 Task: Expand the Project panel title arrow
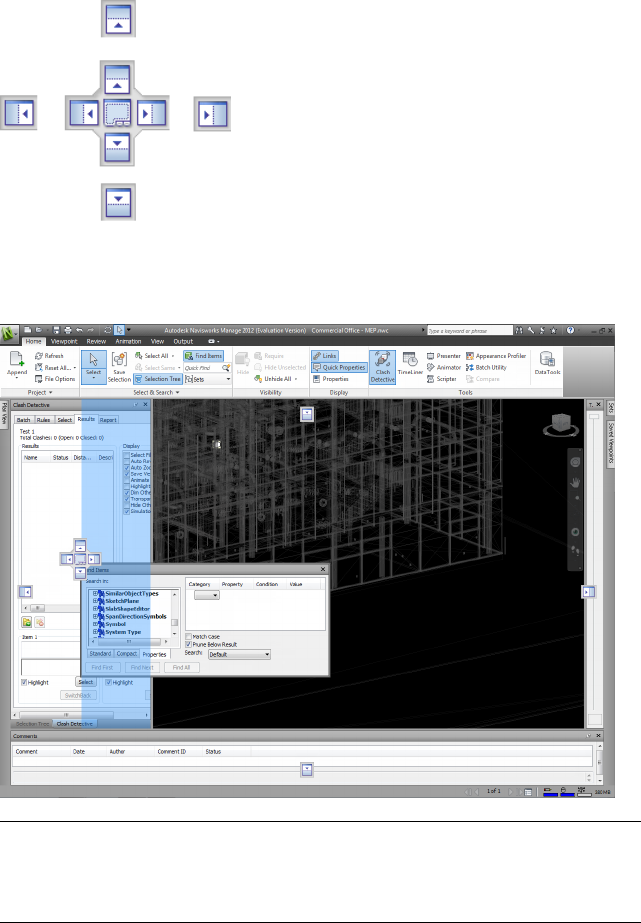pyautogui.click(x=50, y=393)
